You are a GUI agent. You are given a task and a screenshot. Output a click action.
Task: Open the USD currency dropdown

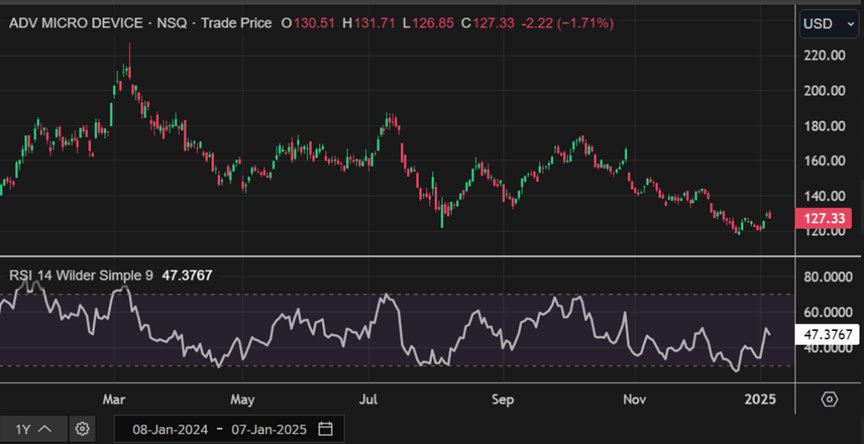828,25
